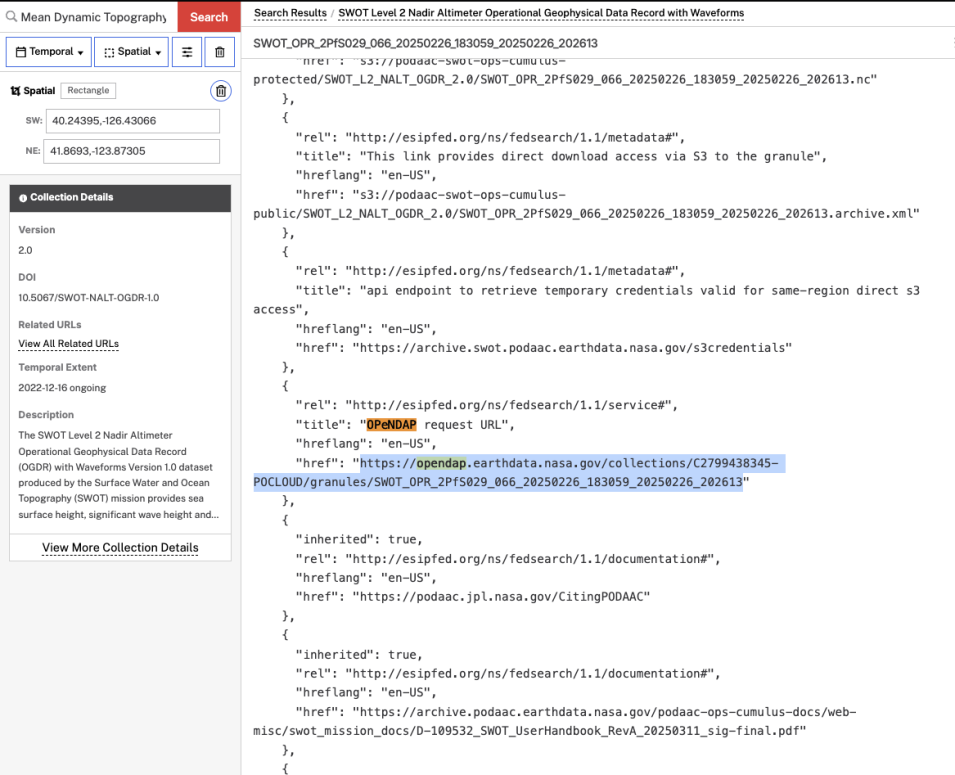Click the Collection Details panel header
The image size is (955, 775).
point(120,198)
